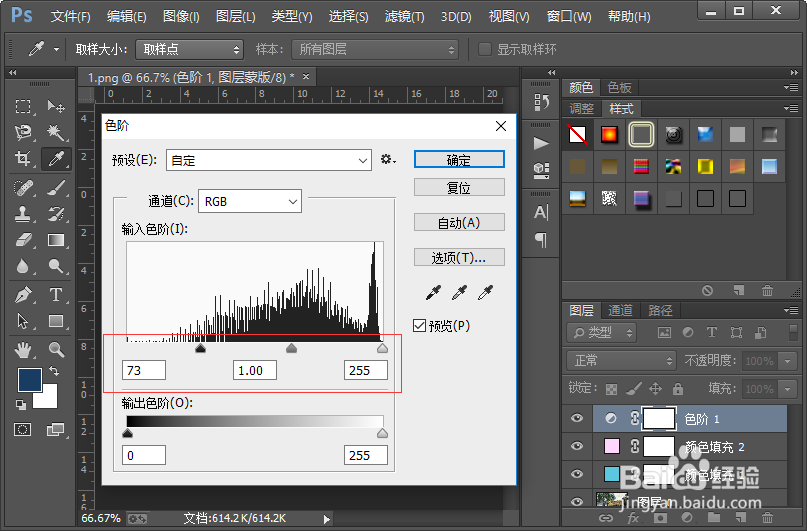807x531 pixels.
Task: Hide the 色阶 1 layer
Action: click(577, 418)
